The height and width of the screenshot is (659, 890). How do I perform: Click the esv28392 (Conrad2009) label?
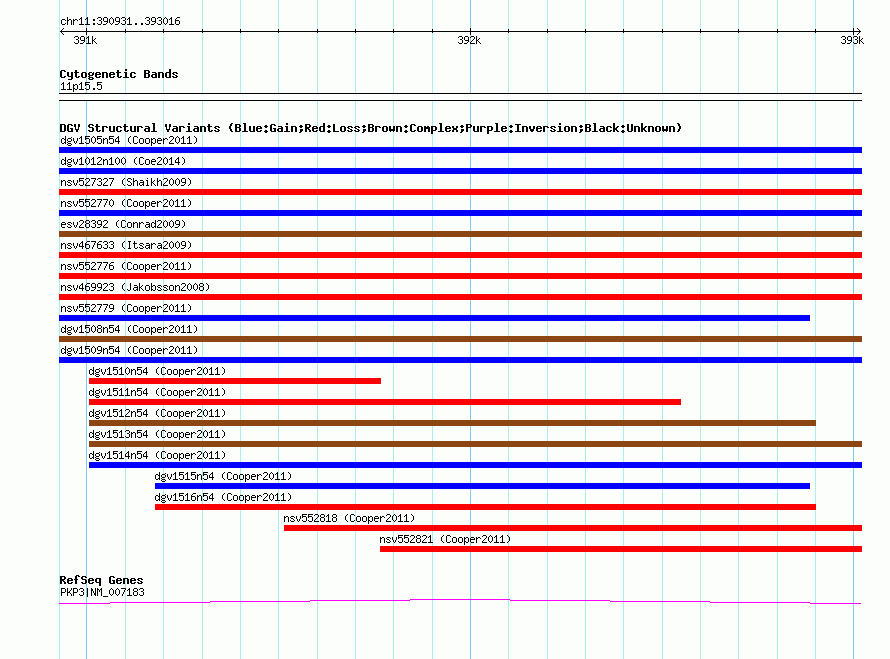click(123, 224)
